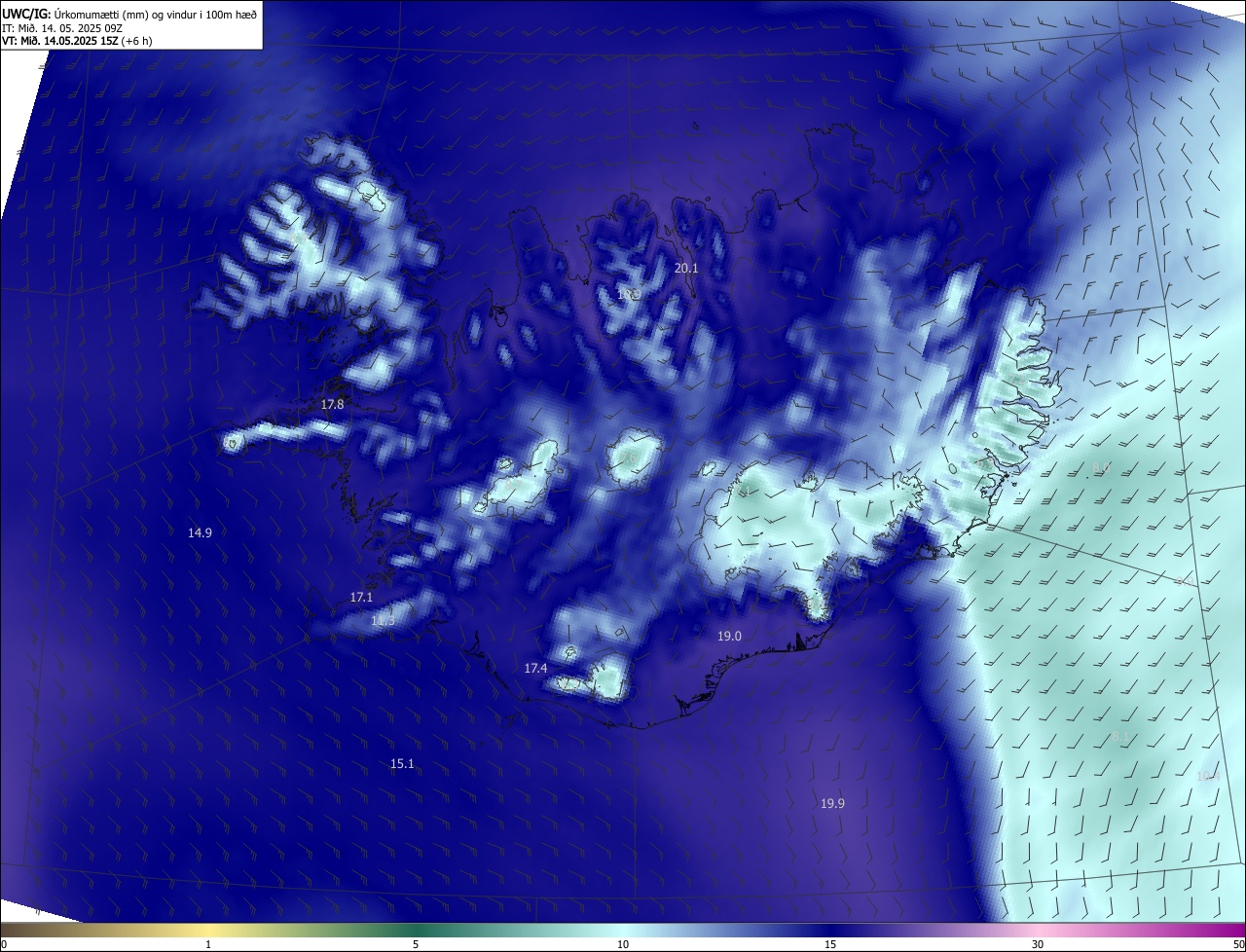Click the 15.1 value on the map

402,764
